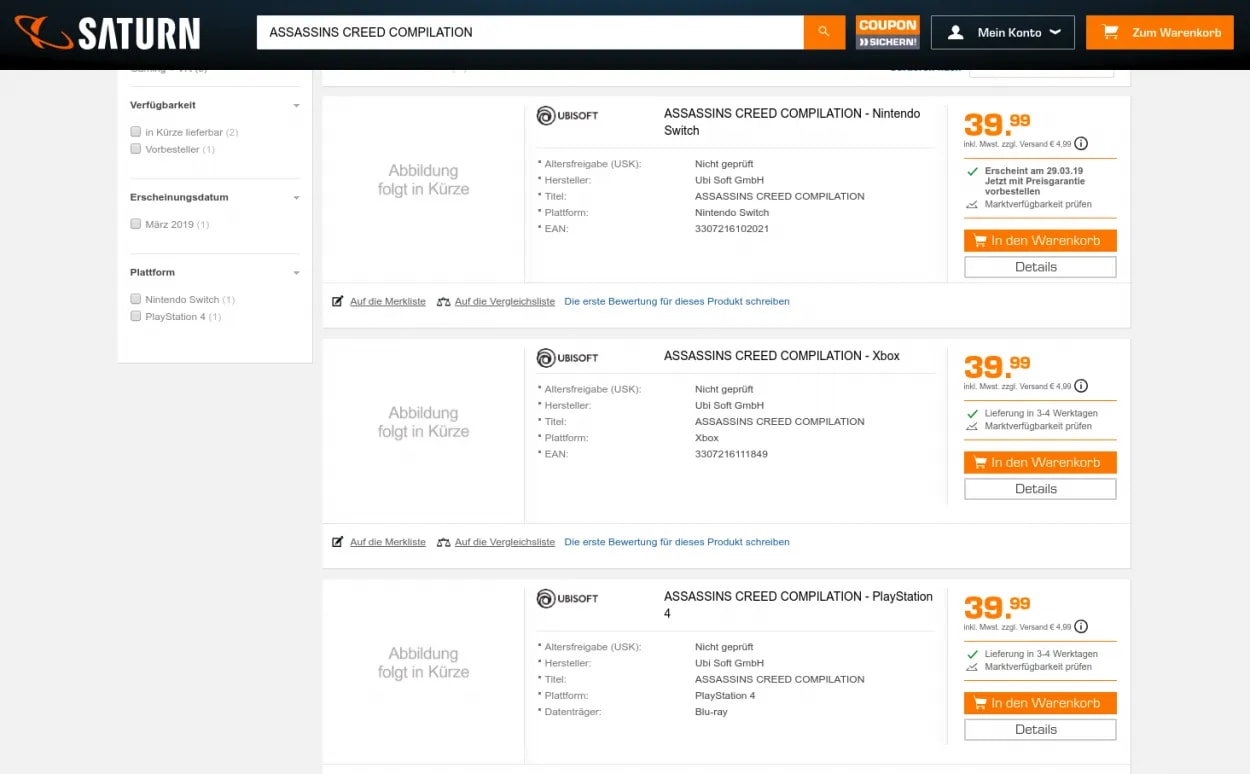The image size is (1250, 774).
Task: Click the Saturn logo in header
Action: 108,33
